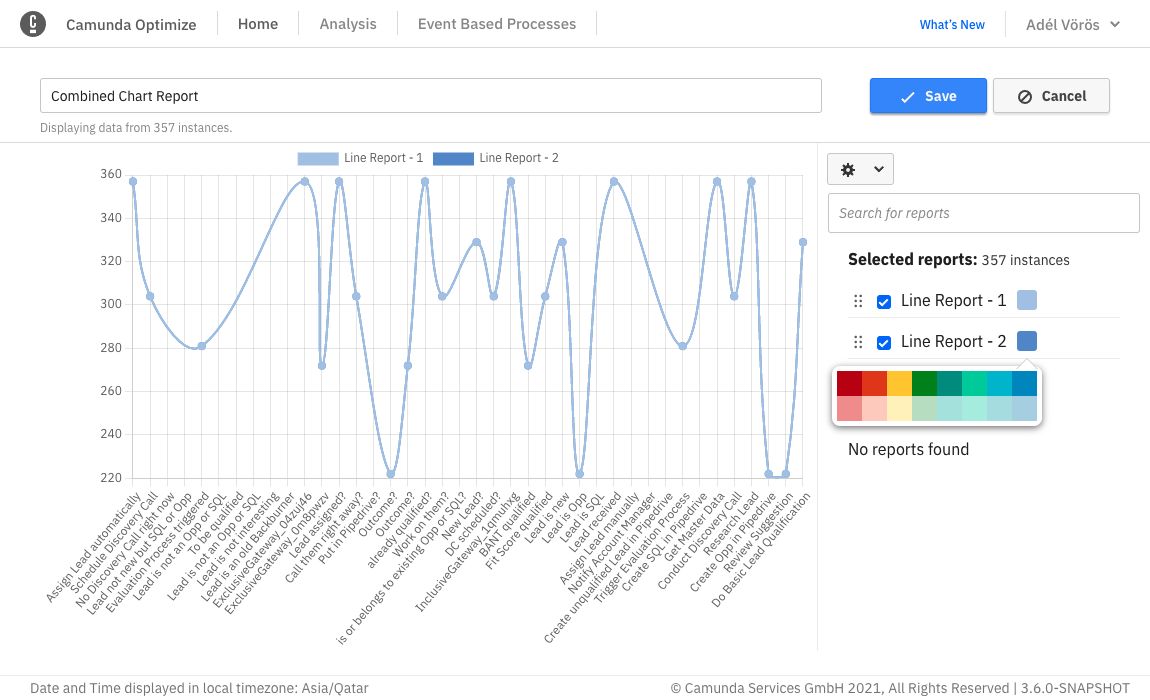1150x700 pixels.
Task: Click Line Report - 2 color square
Action: (x=1027, y=341)
